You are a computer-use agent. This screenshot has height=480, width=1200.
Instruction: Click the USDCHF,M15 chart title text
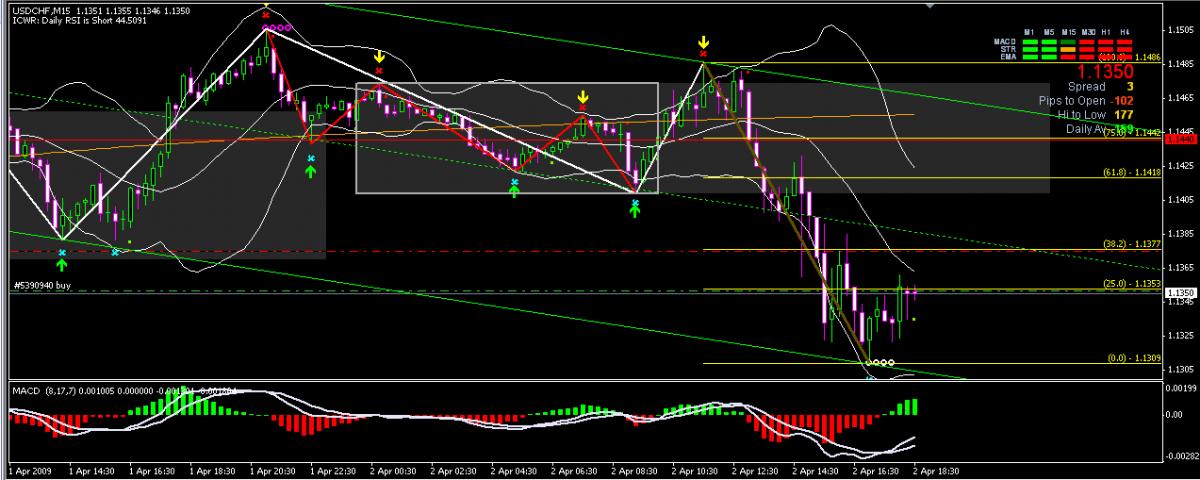point(41,10)
